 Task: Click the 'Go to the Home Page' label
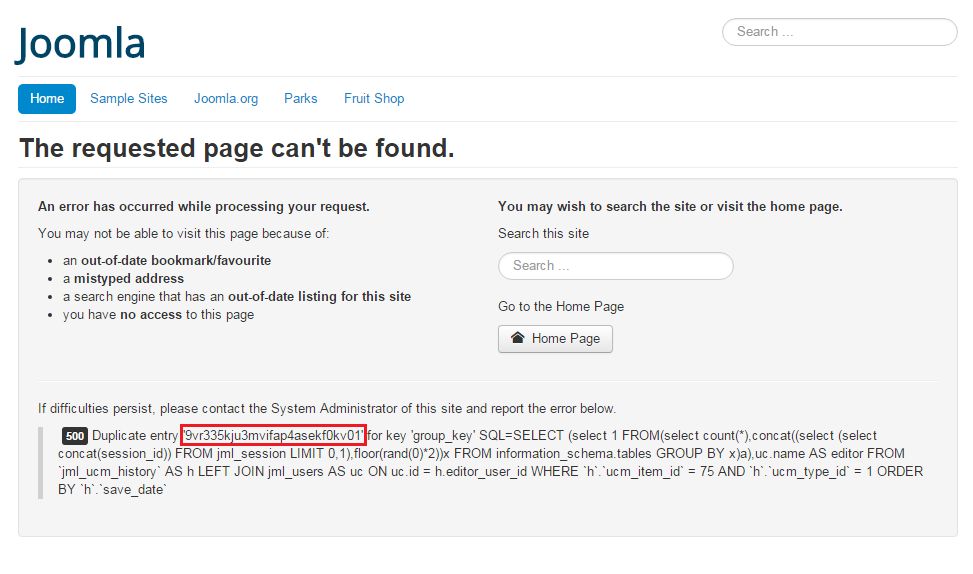(561, 307)
